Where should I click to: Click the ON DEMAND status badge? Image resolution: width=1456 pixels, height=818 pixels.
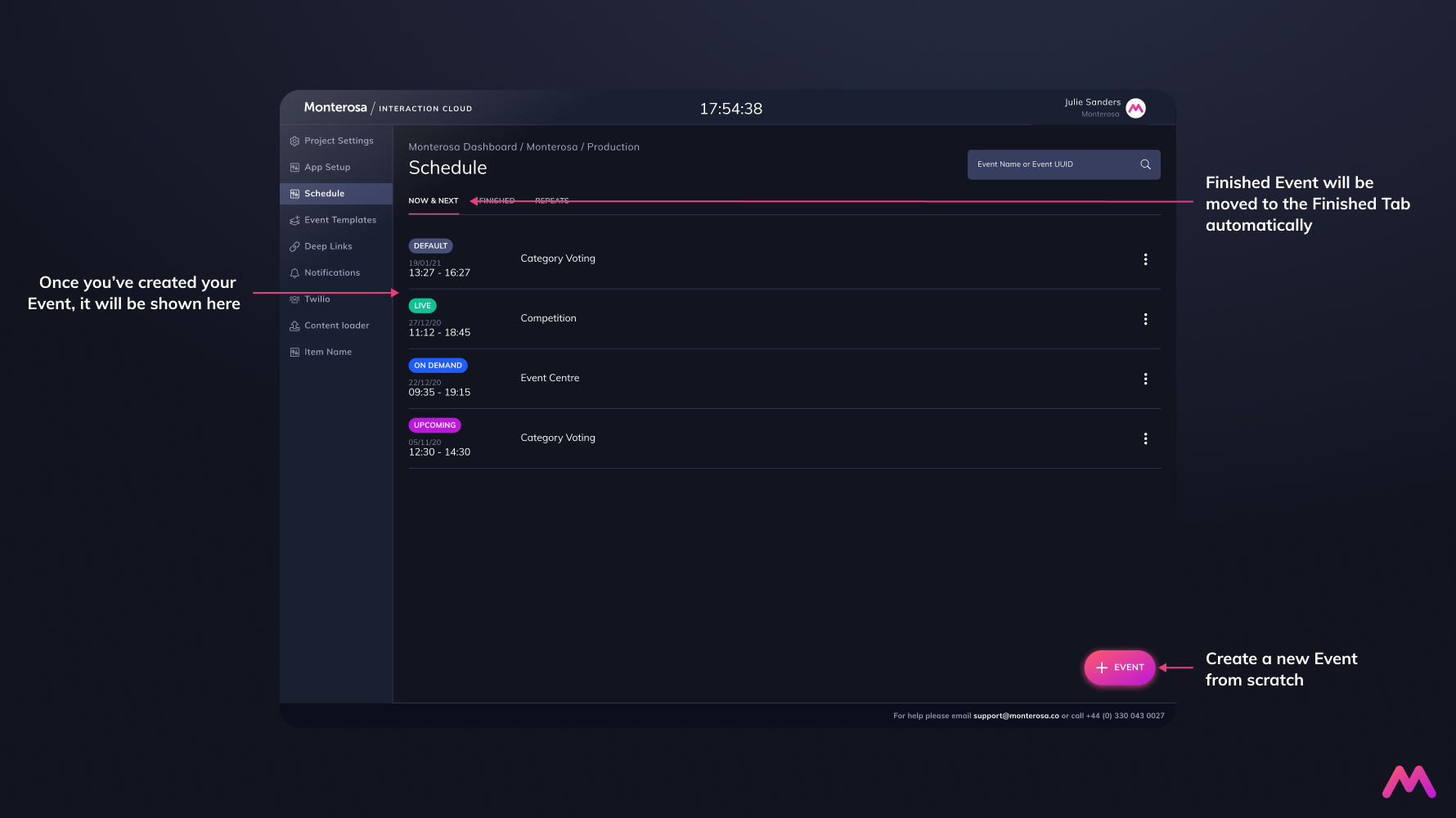(438, 366)
